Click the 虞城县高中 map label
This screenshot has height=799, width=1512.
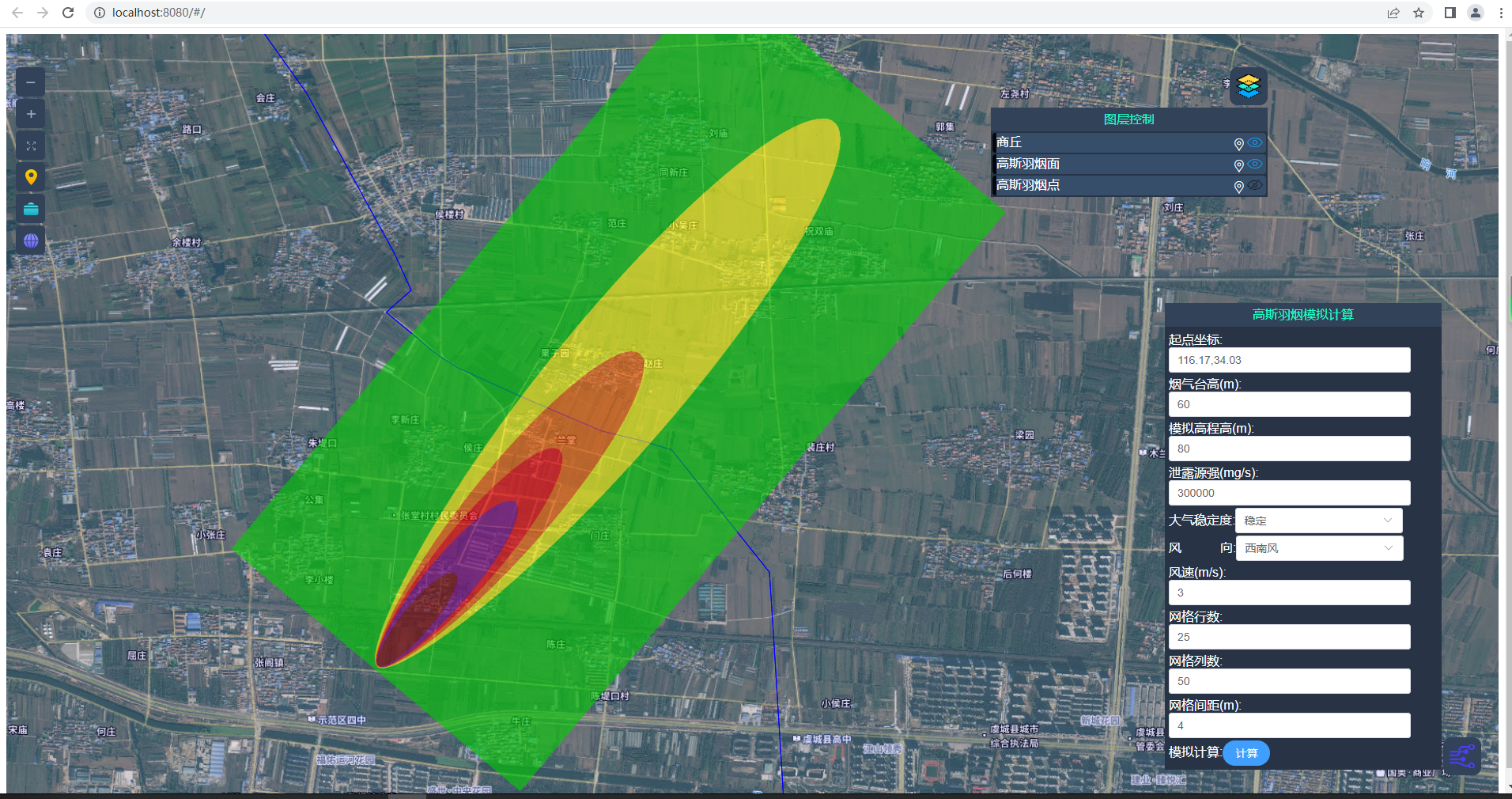[827, 739]
